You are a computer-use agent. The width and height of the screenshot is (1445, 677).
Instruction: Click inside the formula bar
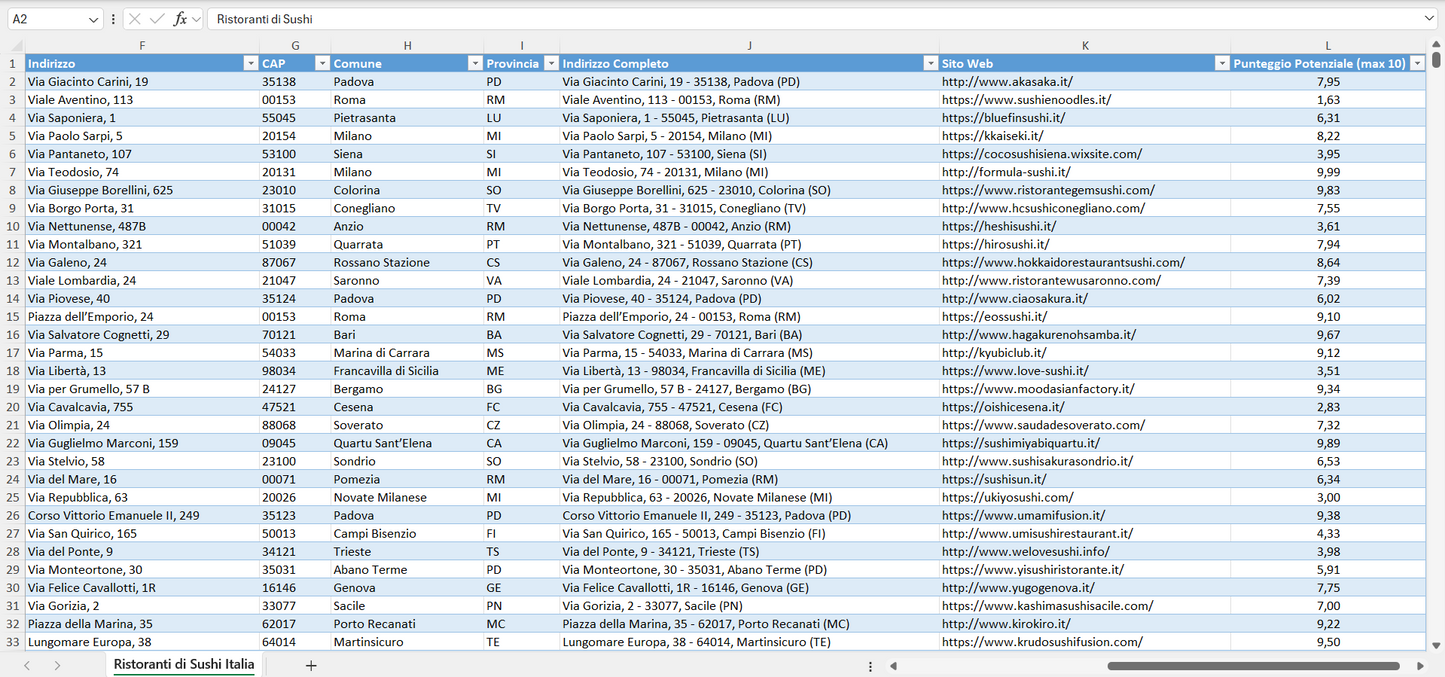coord(700,18)
